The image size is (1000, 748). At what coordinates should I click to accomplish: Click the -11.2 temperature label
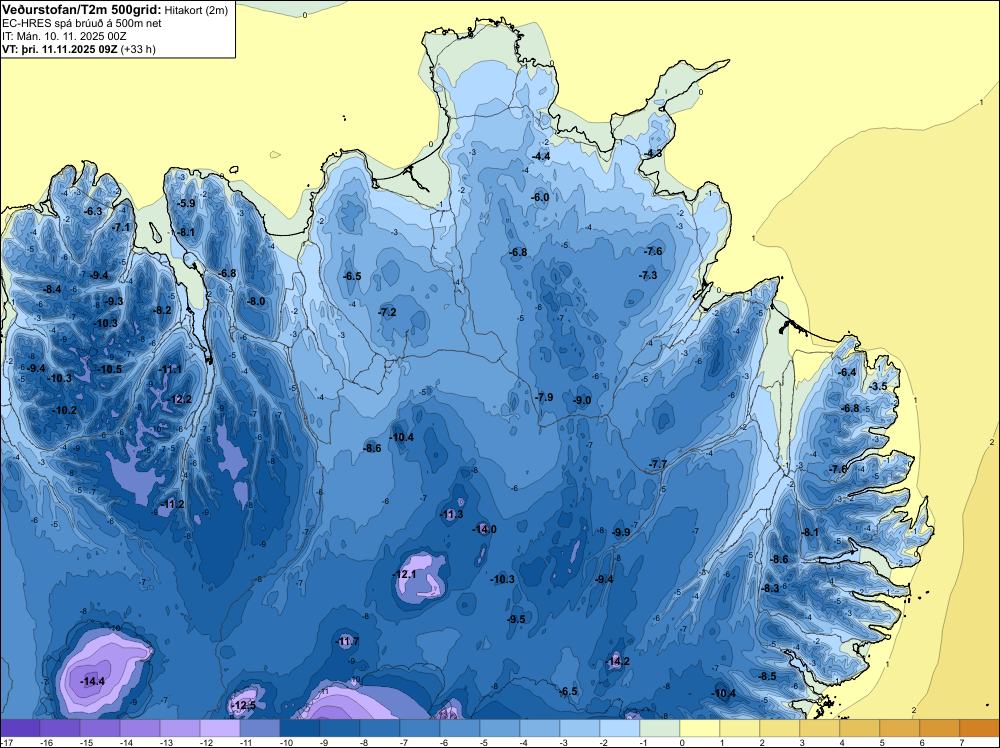pyautogui.click(x=172, y=504)
